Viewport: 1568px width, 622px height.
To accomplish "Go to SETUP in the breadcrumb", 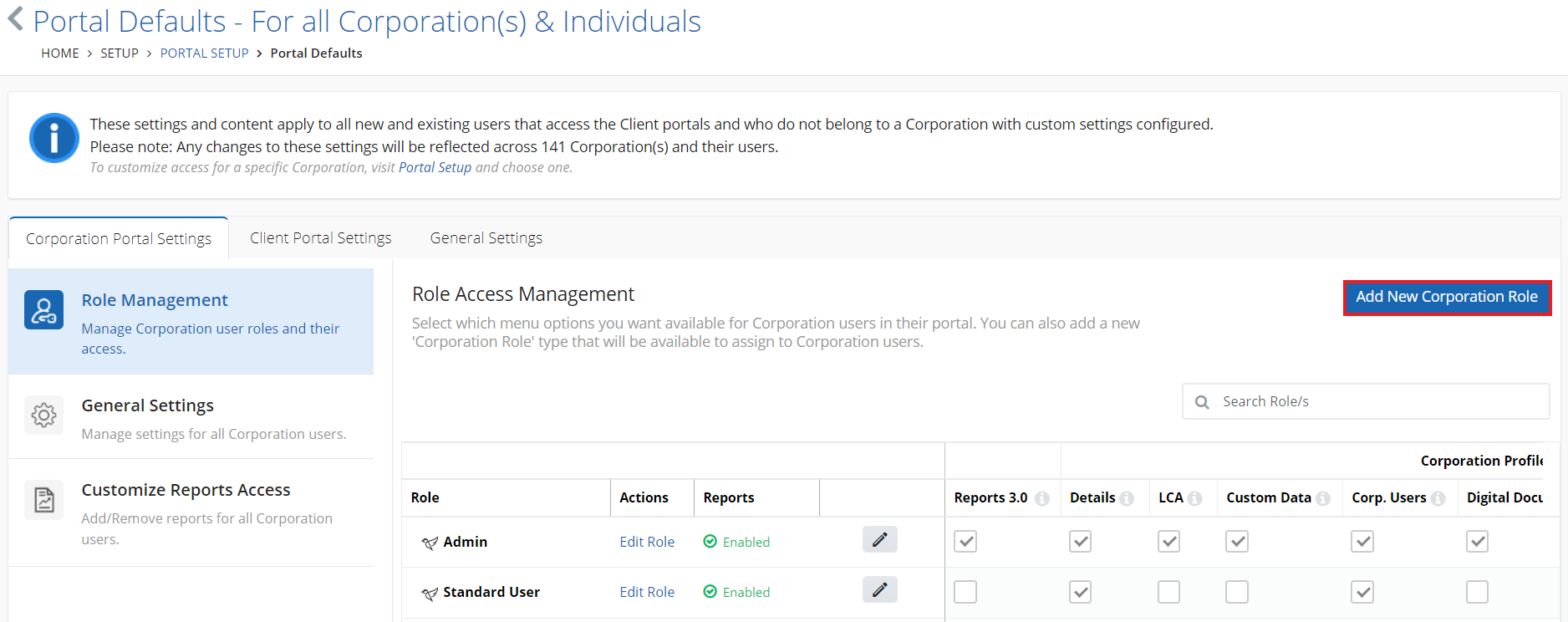I will pos(120,54).
